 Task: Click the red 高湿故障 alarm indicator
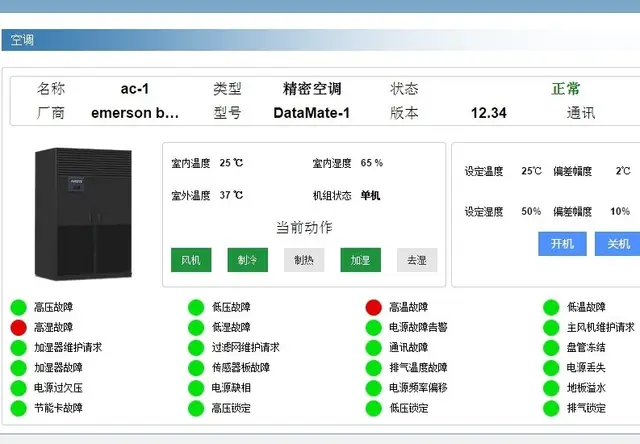point(18,327)
